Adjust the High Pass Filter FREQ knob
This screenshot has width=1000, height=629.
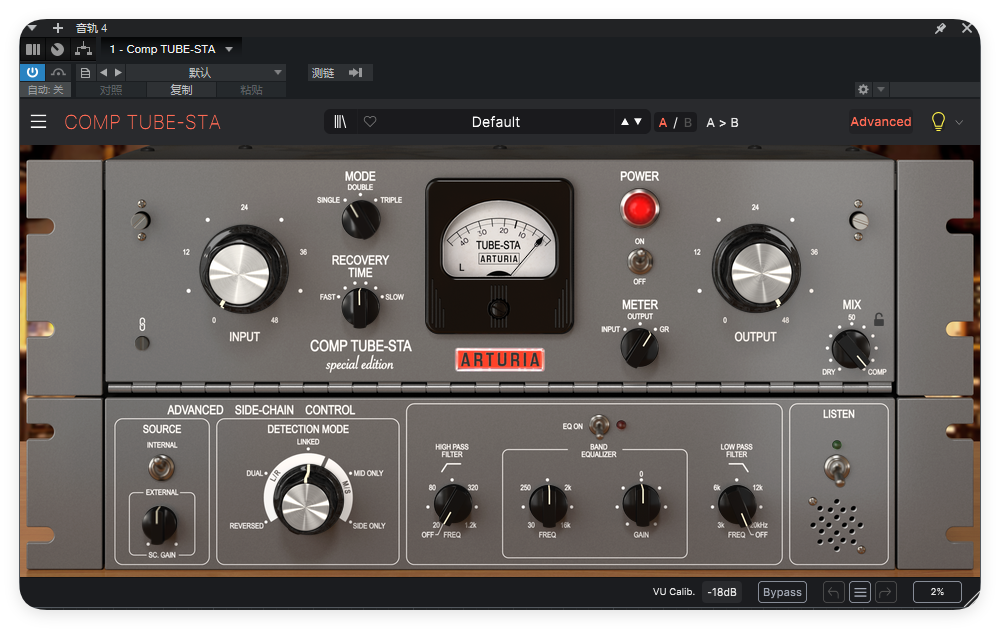pyautogui.click(x=452, y=505)
